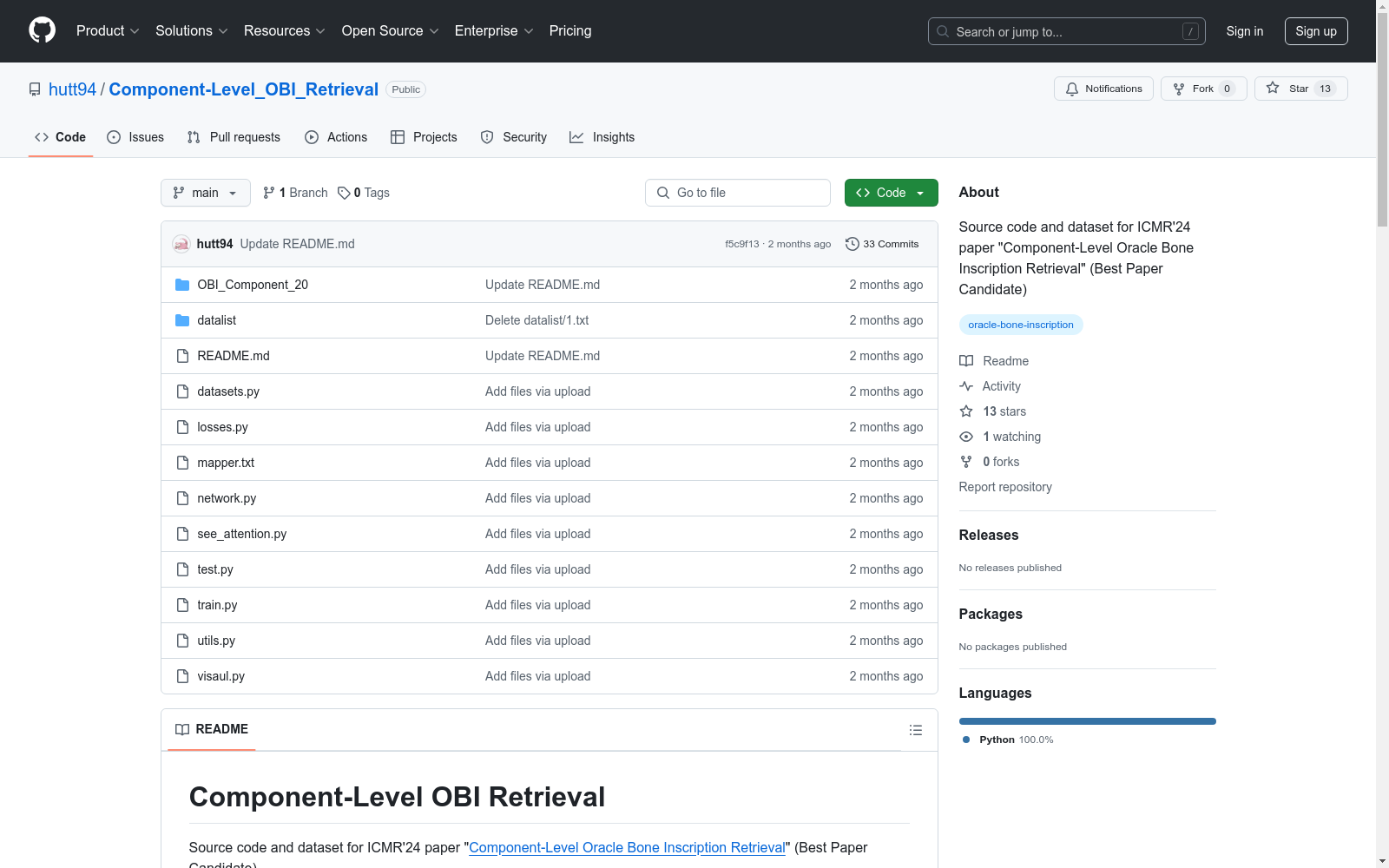Viewport: 1389px width, 868px height.
Task: Open the main branch selector dropdown
Action: tap(205, 193)
